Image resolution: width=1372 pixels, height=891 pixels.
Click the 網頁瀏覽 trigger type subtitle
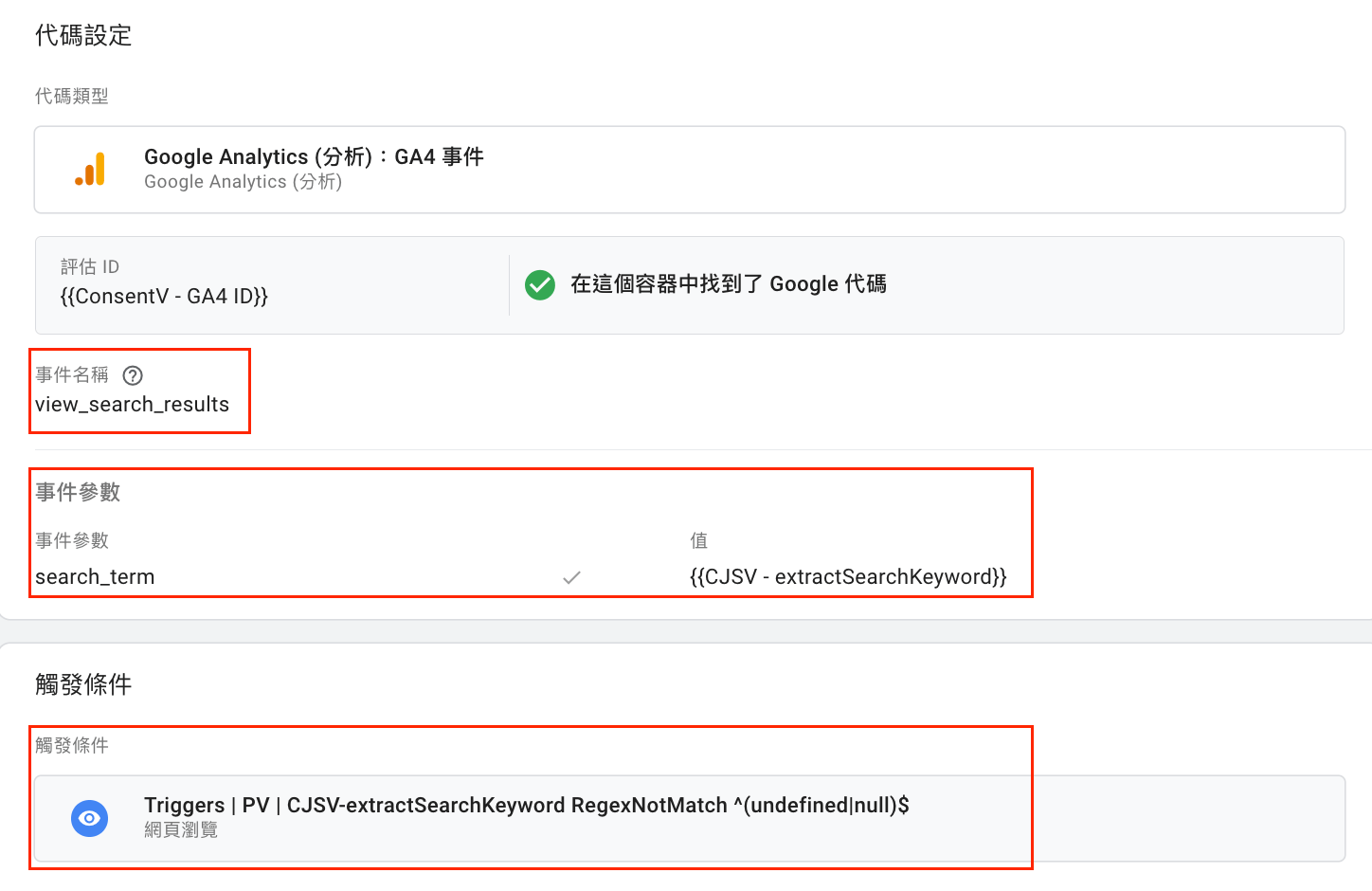[181, 830]
